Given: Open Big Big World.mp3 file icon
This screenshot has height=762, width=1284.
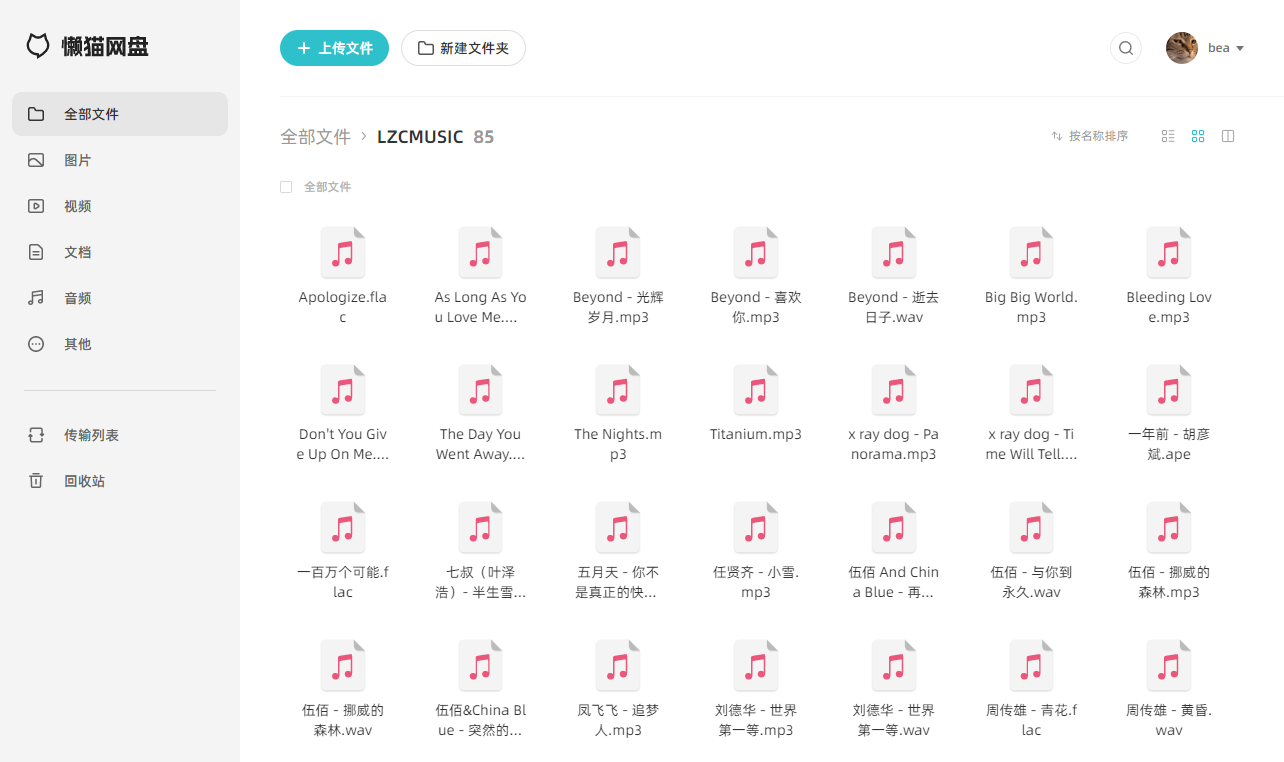Looking at the screenshot, I should [1031, 252].
